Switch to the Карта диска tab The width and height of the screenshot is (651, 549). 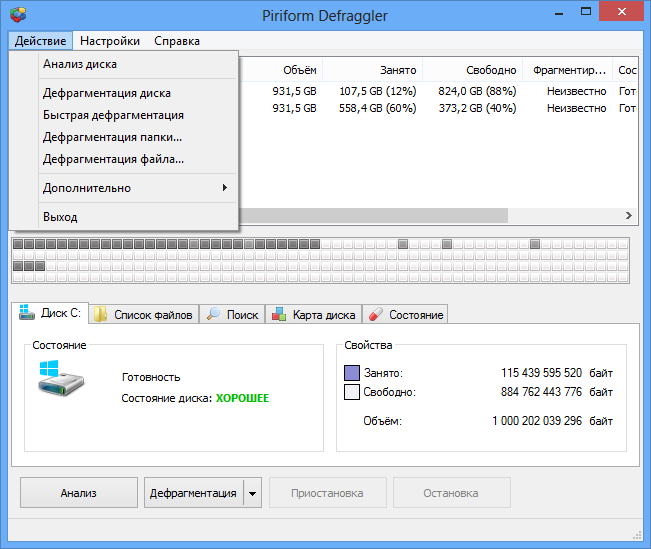(x=314, y=315)
